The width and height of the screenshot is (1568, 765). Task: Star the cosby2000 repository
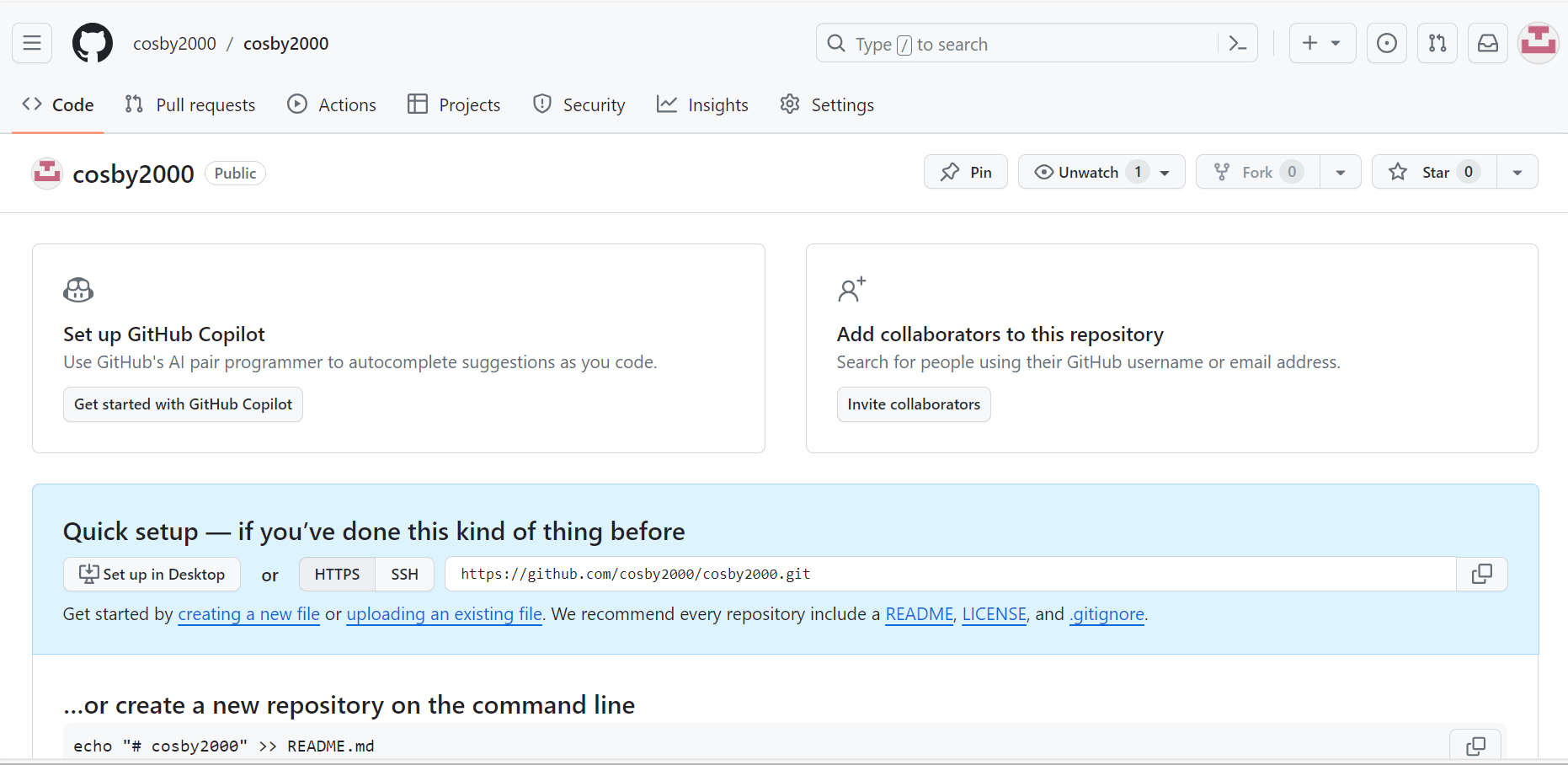1434,172
